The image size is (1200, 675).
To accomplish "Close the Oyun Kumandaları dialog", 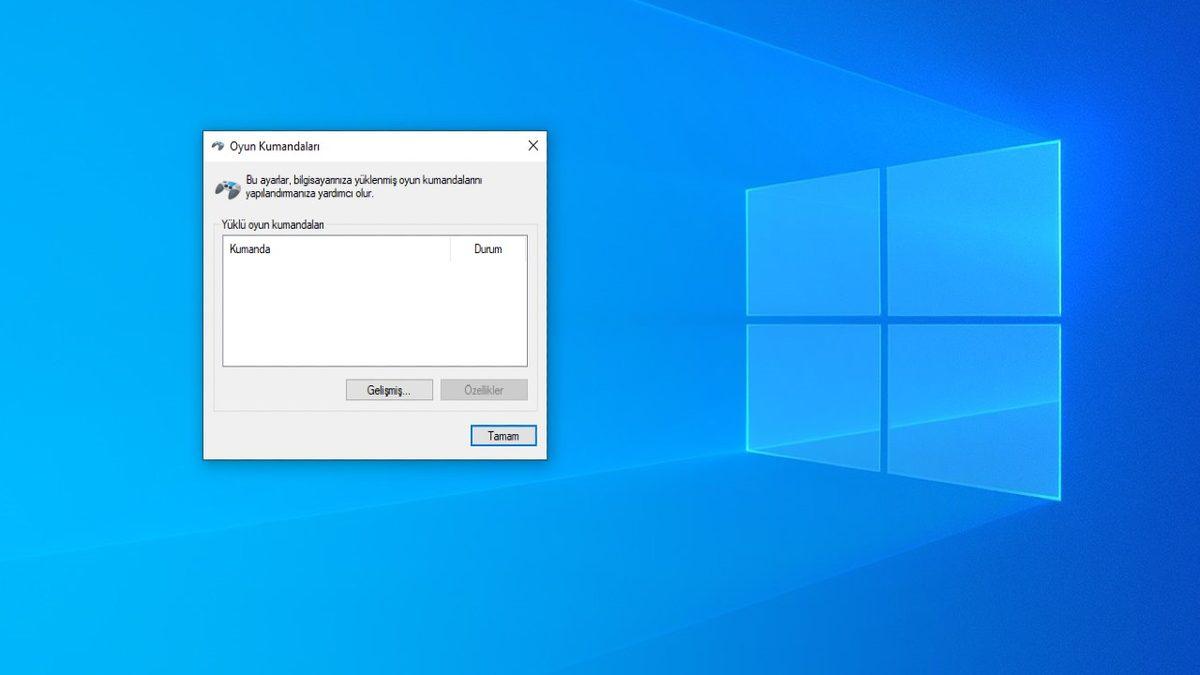I will [532, 145].
